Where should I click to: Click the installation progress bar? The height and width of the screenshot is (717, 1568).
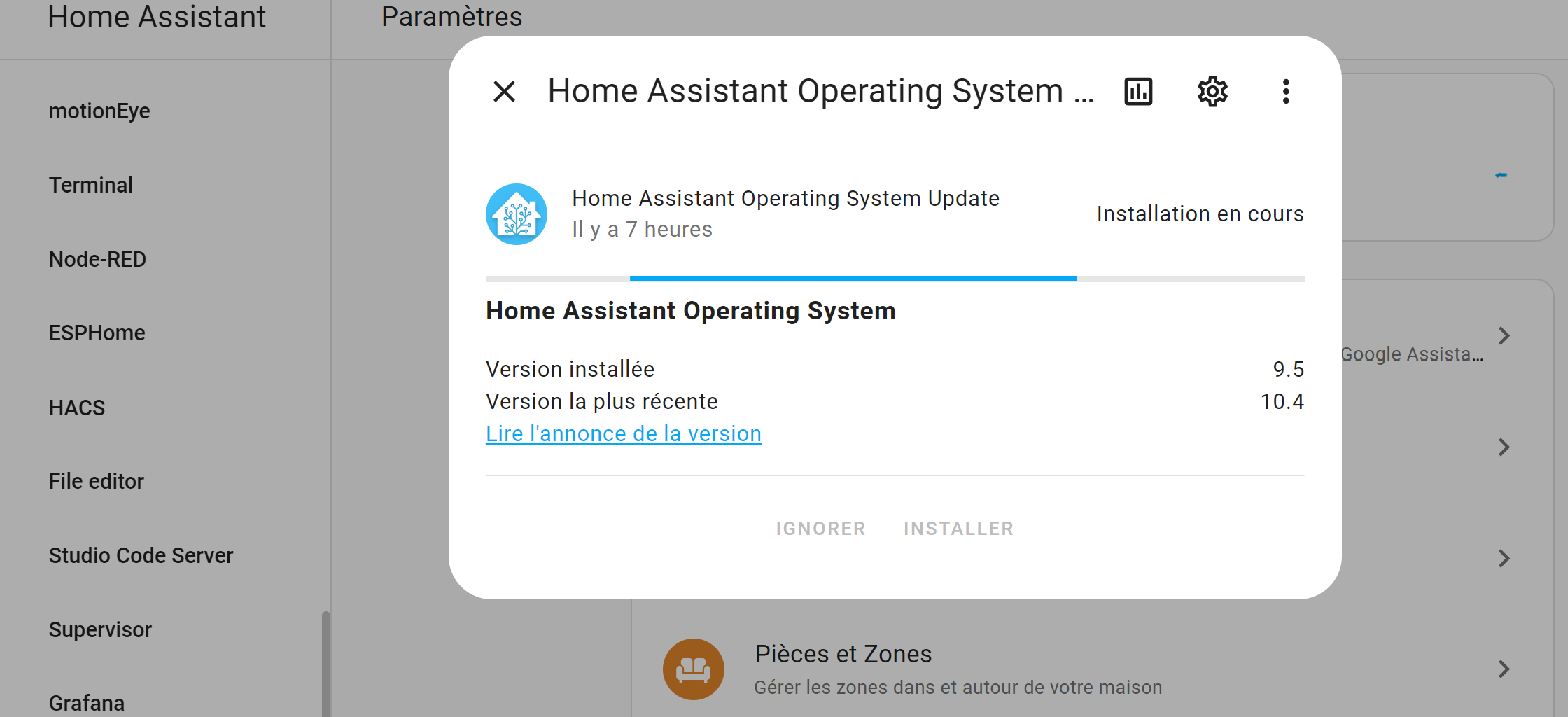pos(895,278)
